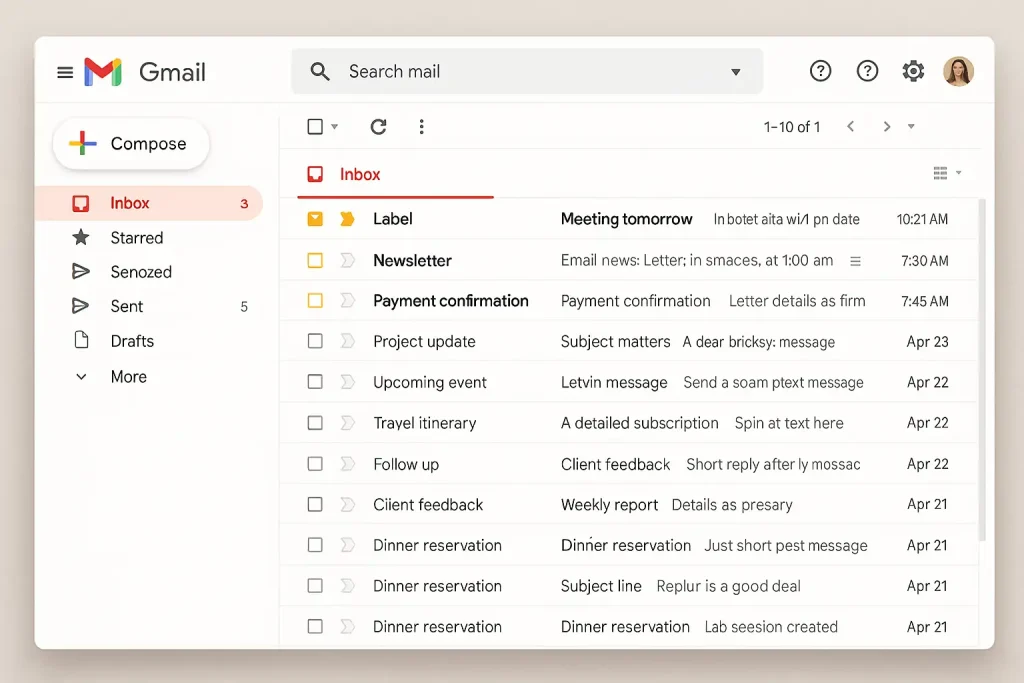Select the Newsletter email checkbox
Viewport: 1024px width, 683px height.
pos(315,261)
